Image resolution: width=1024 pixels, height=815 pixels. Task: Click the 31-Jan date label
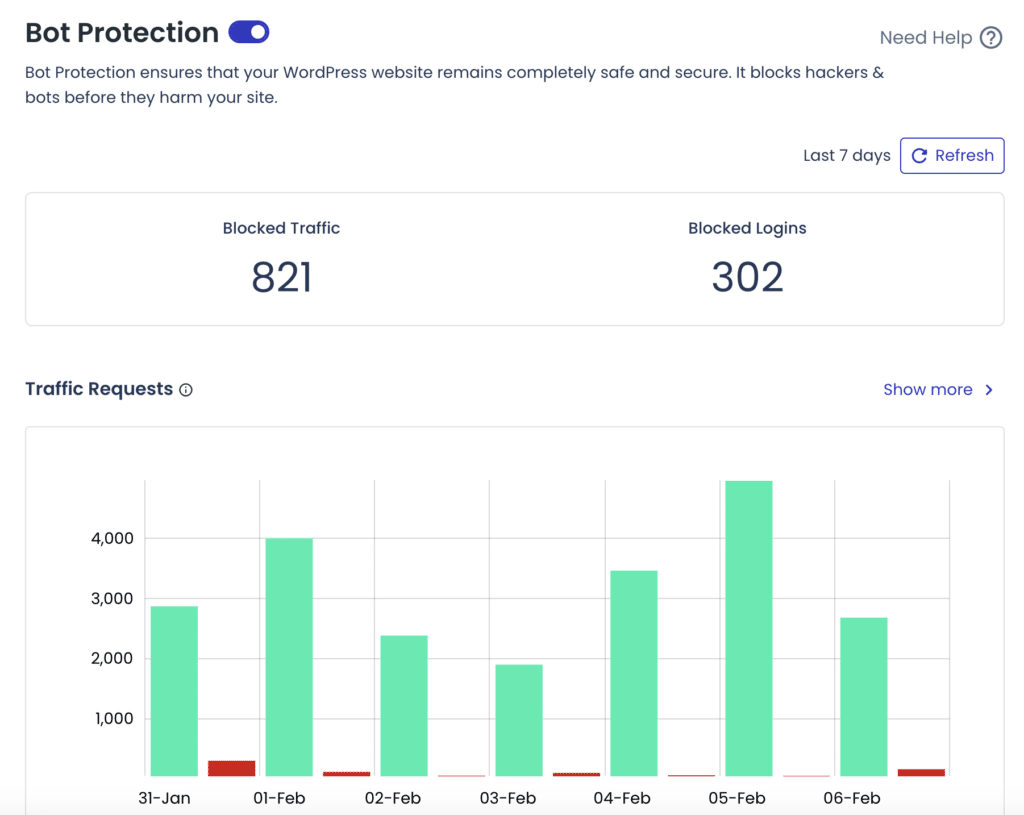[x=165, y=798]
